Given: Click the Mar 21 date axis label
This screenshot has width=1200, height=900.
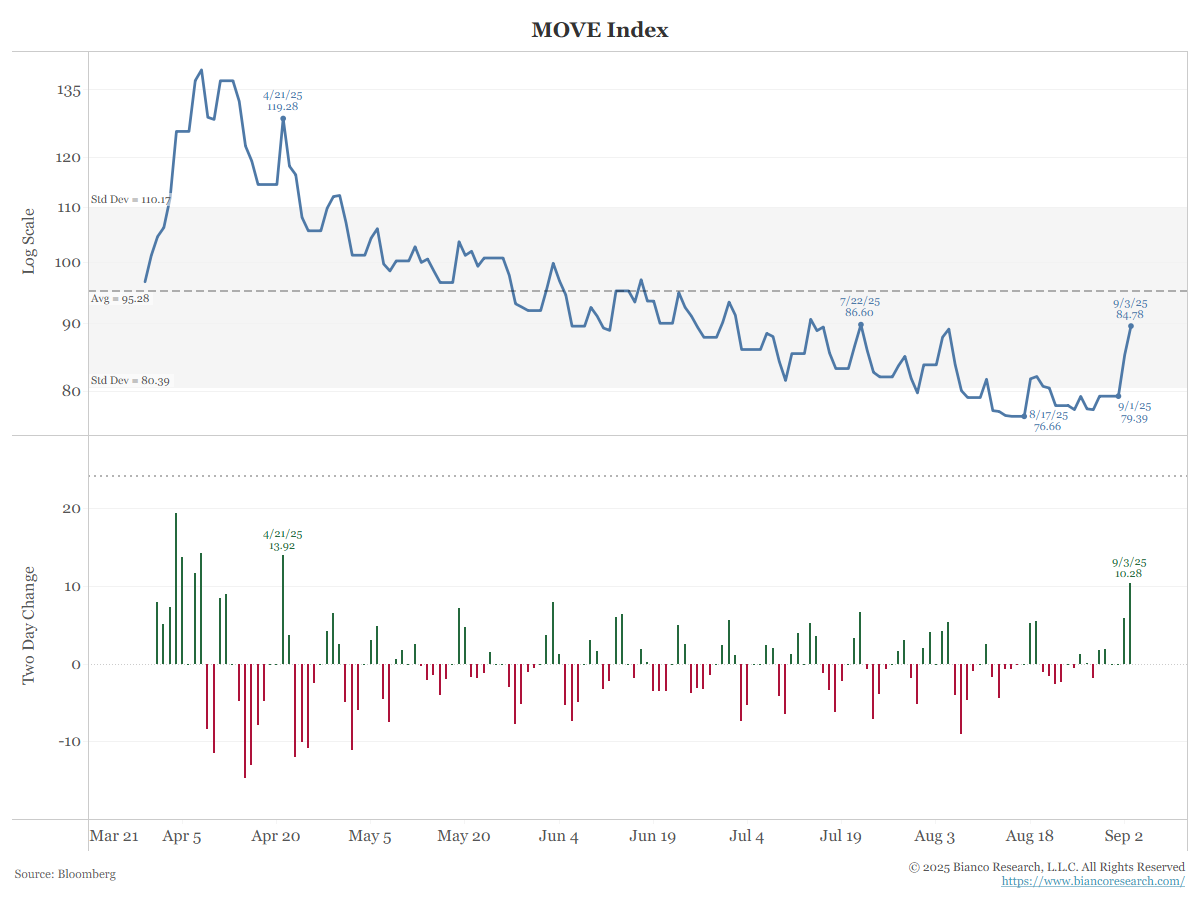Looking at the screenshot, I should pos(114,836).
